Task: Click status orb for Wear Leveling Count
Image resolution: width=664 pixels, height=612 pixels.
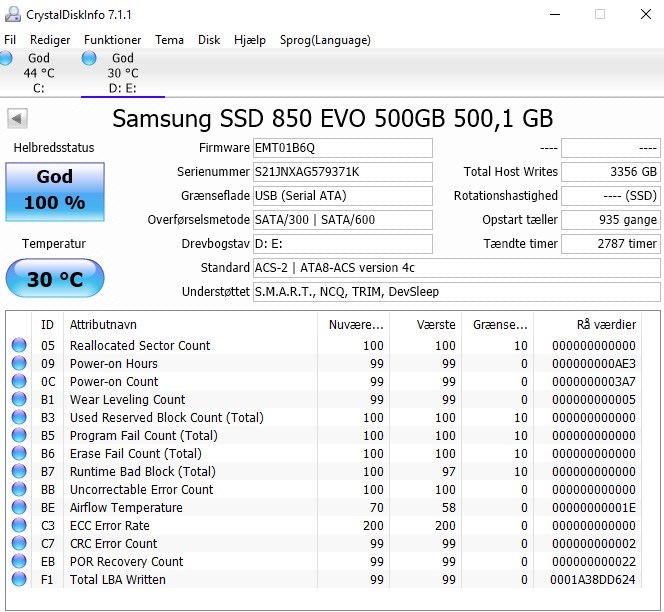Action: click(x=19, y=399)
